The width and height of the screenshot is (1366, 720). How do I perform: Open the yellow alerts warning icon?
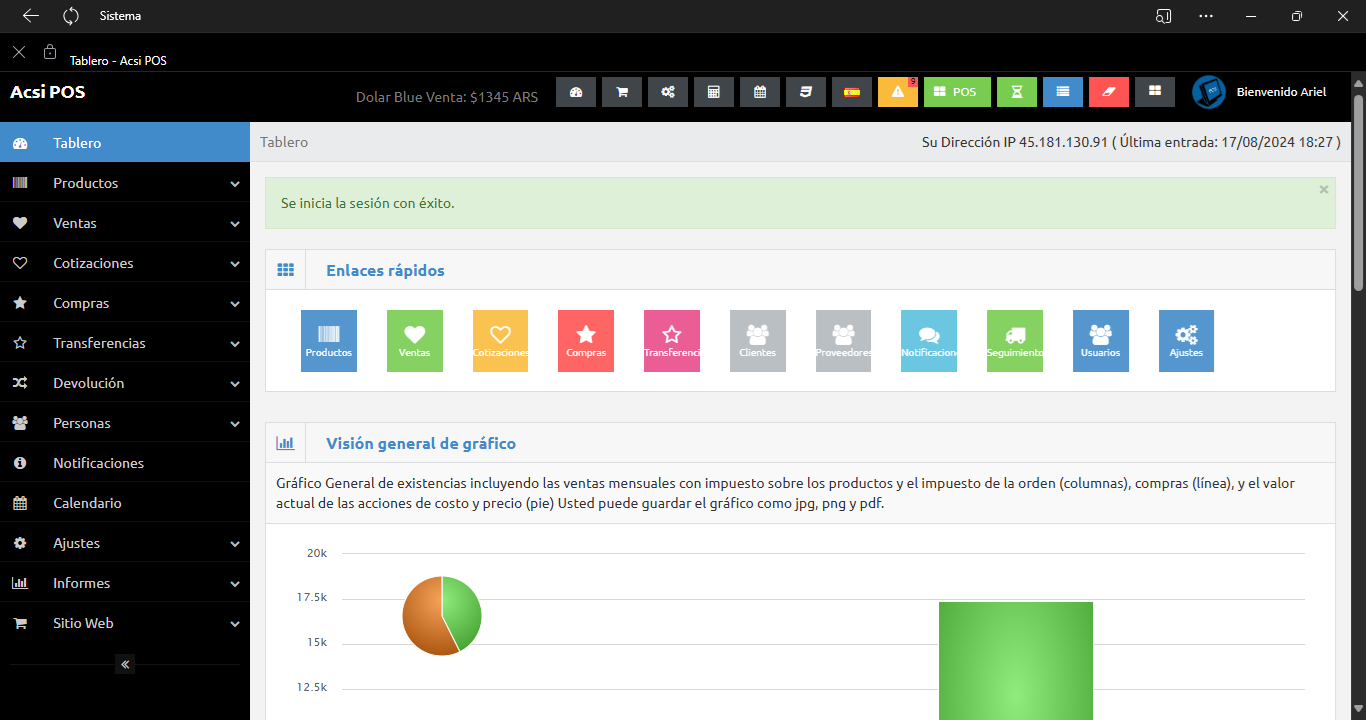coord(897,92)
